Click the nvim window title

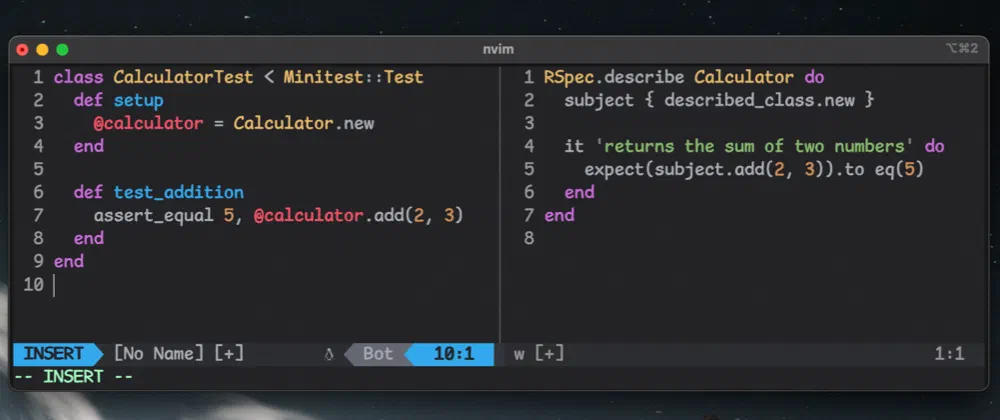click(x=498, y=50)
